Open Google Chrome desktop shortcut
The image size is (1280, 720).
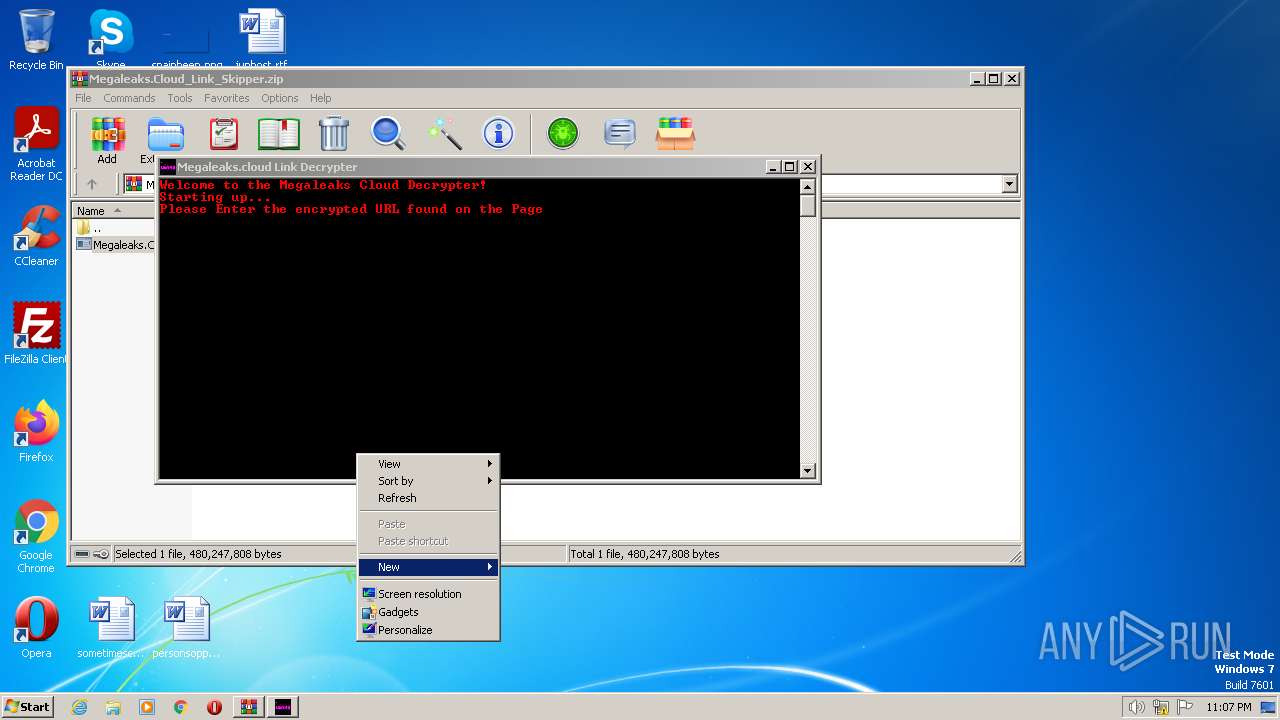(36, 537)
